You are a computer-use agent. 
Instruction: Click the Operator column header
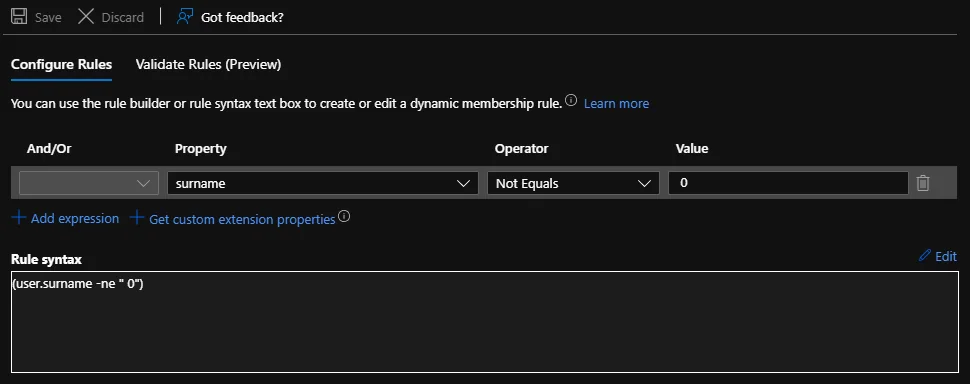point(521,148)
